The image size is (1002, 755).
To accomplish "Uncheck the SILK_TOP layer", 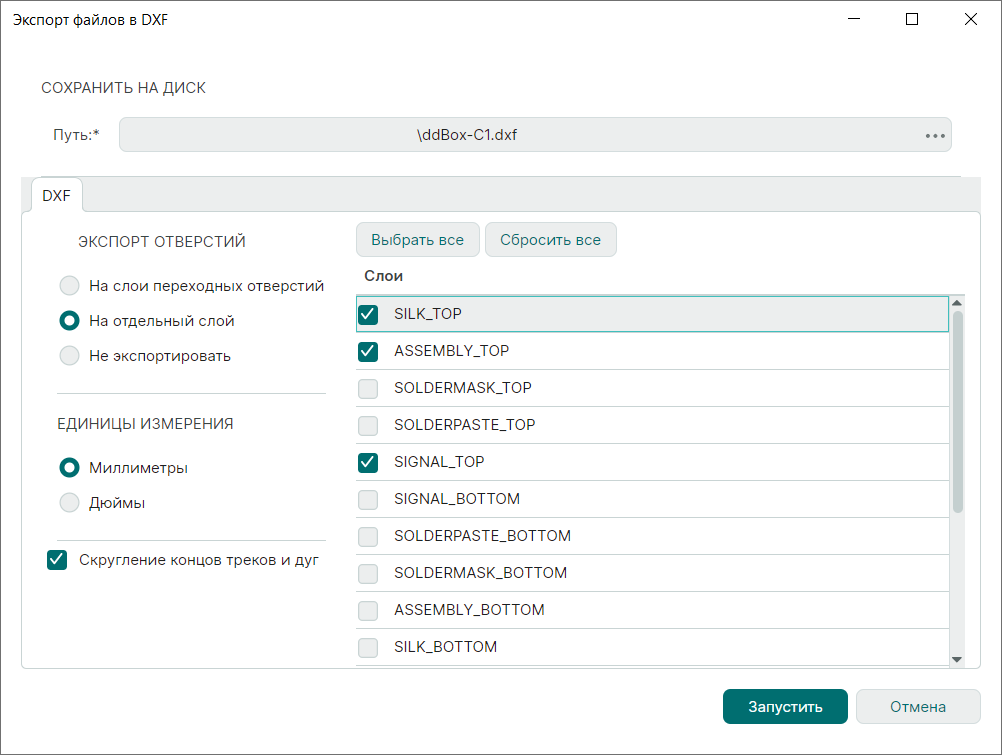I will 368,314.
